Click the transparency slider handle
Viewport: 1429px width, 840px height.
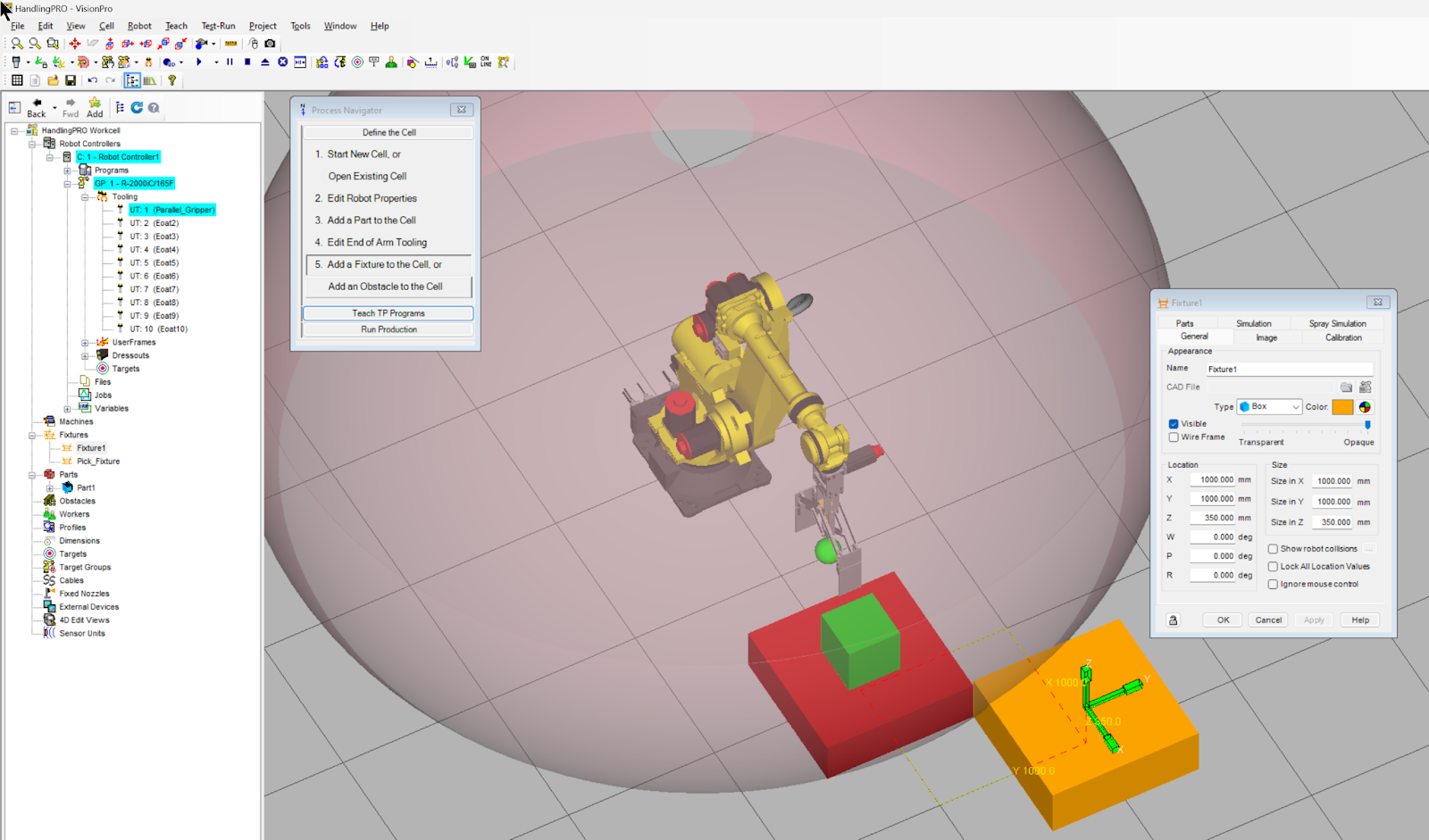[x=1367, y=426]
